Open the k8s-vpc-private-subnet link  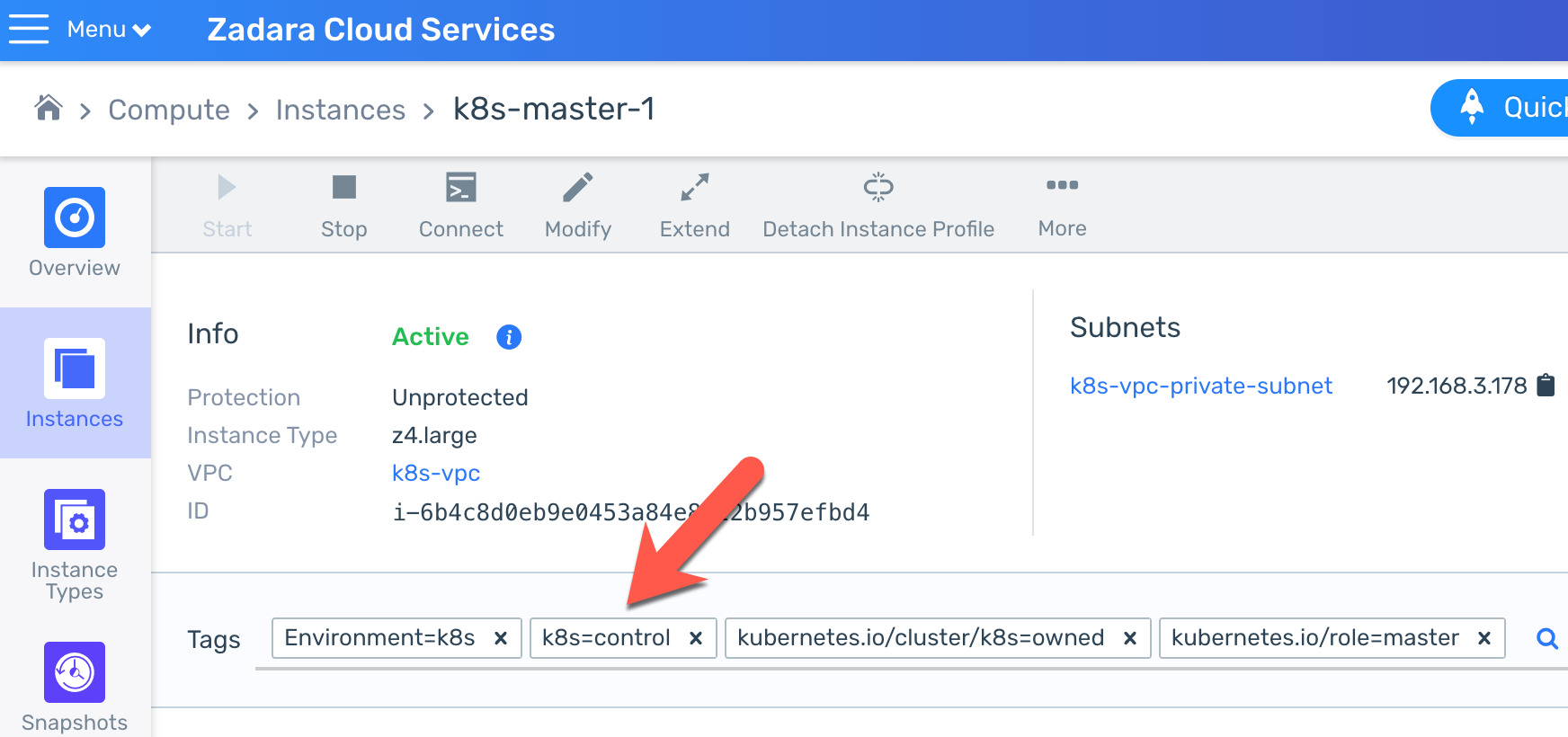point(1201,386)
